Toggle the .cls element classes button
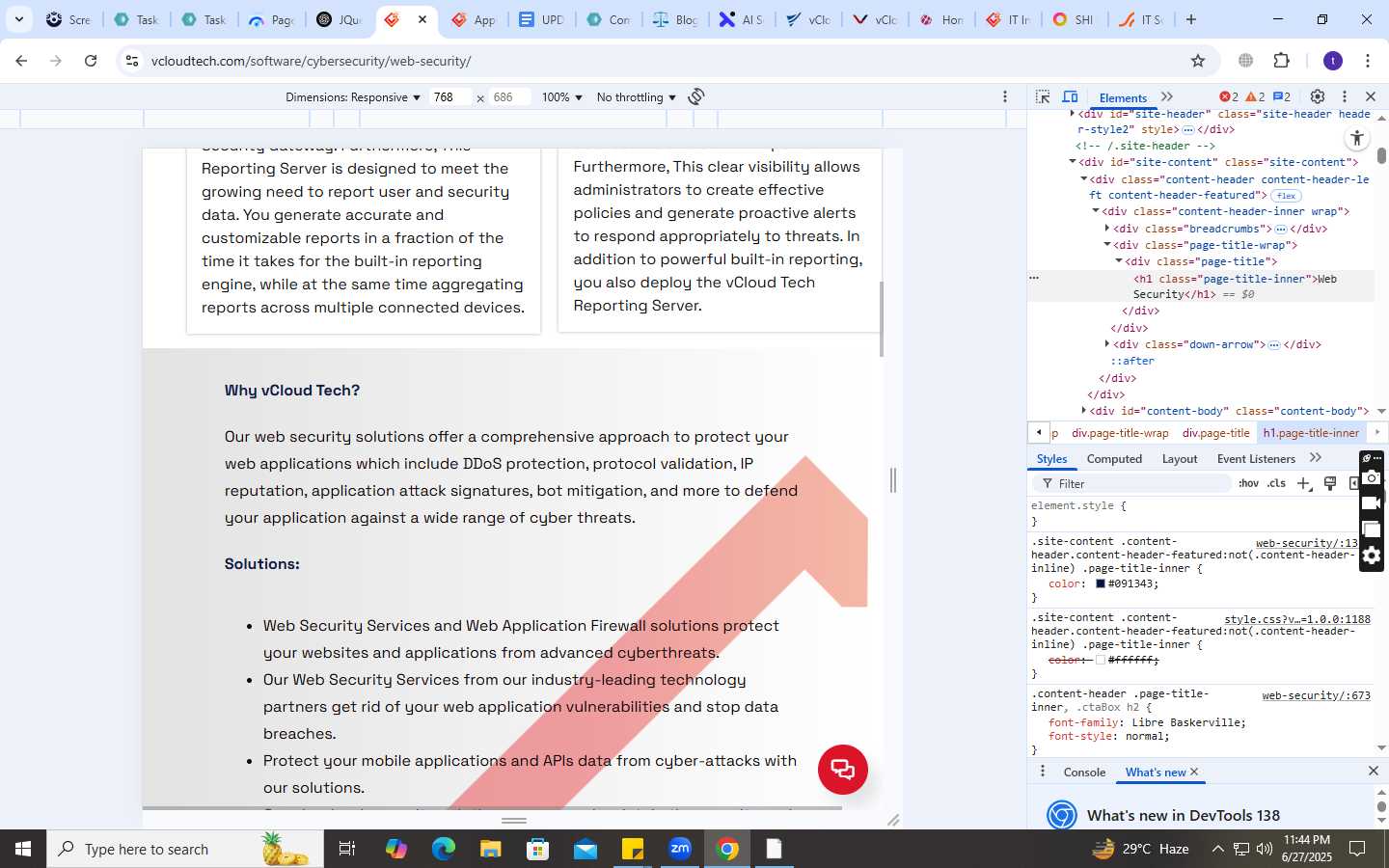 pos(1277,483)
